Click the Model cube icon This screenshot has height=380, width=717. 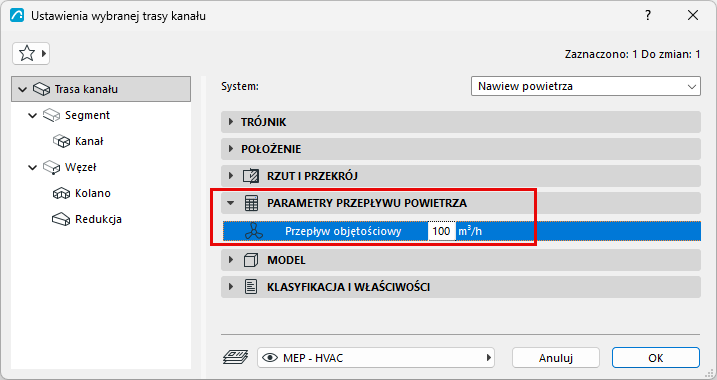251,260
